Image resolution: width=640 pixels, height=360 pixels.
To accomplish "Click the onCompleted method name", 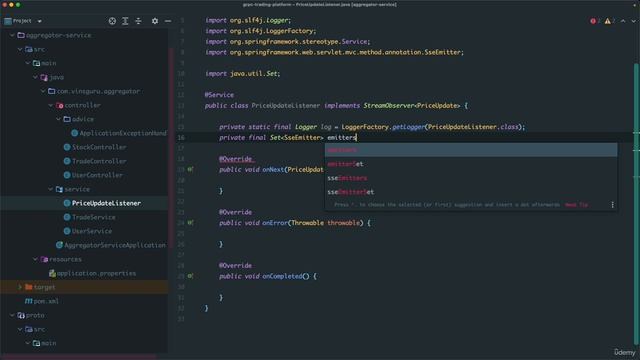I will [x=282, y=276].
